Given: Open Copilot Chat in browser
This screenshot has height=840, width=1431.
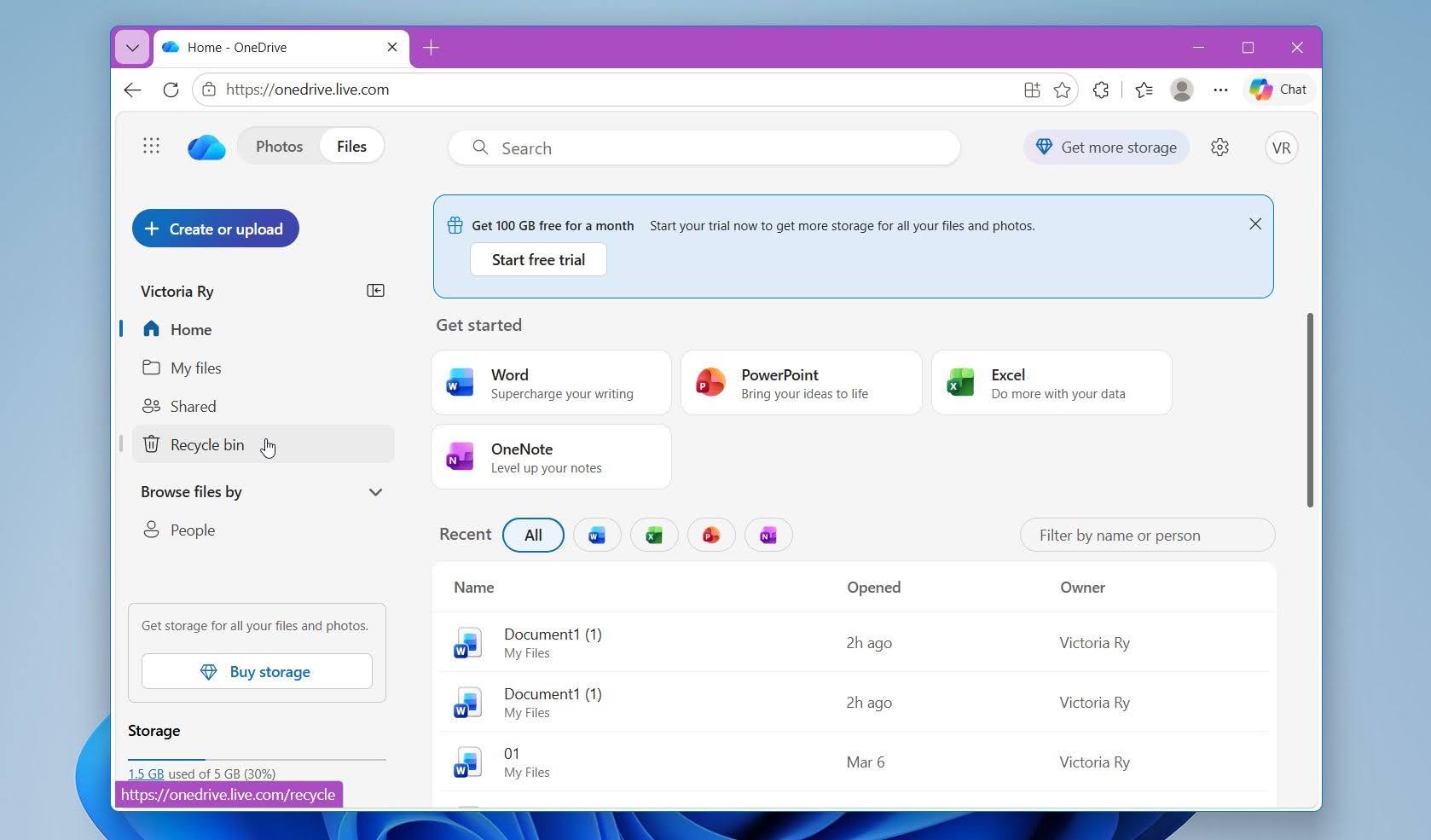Looking at the screenshot, I should 1277,90.
